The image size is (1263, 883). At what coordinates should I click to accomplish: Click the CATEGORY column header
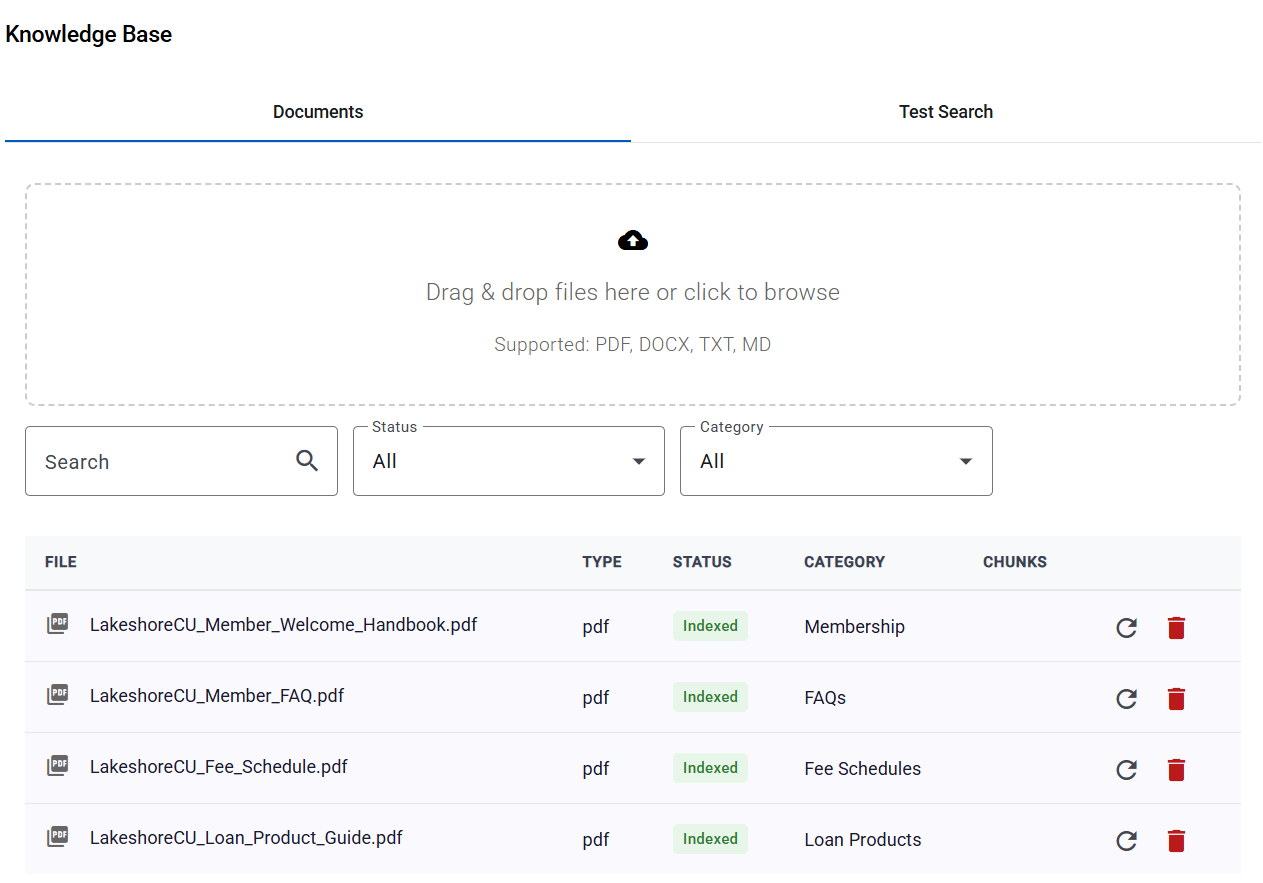pyautogui.click(x=844, y=562)
